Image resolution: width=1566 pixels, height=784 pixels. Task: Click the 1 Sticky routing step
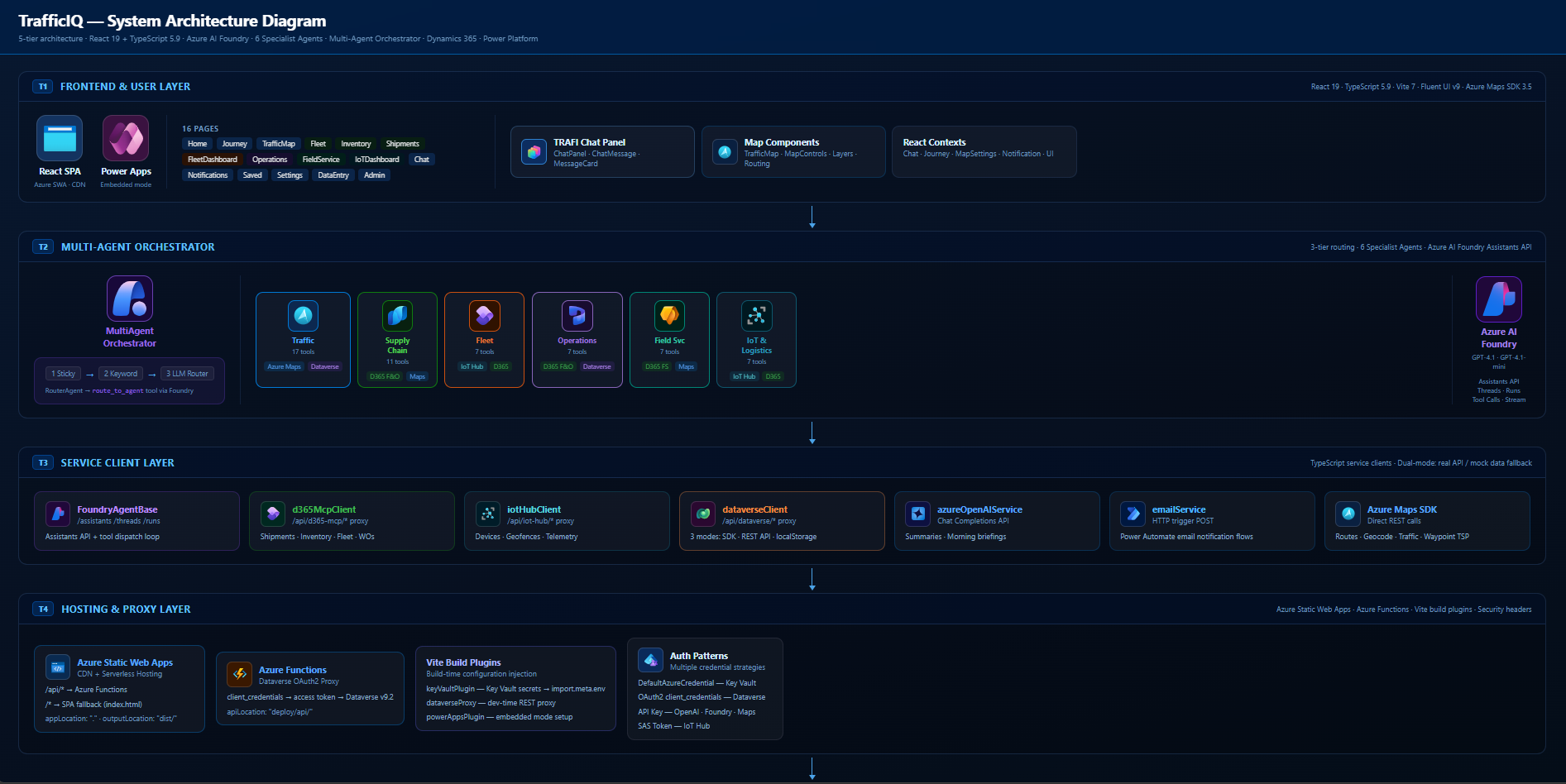point(63,374)
